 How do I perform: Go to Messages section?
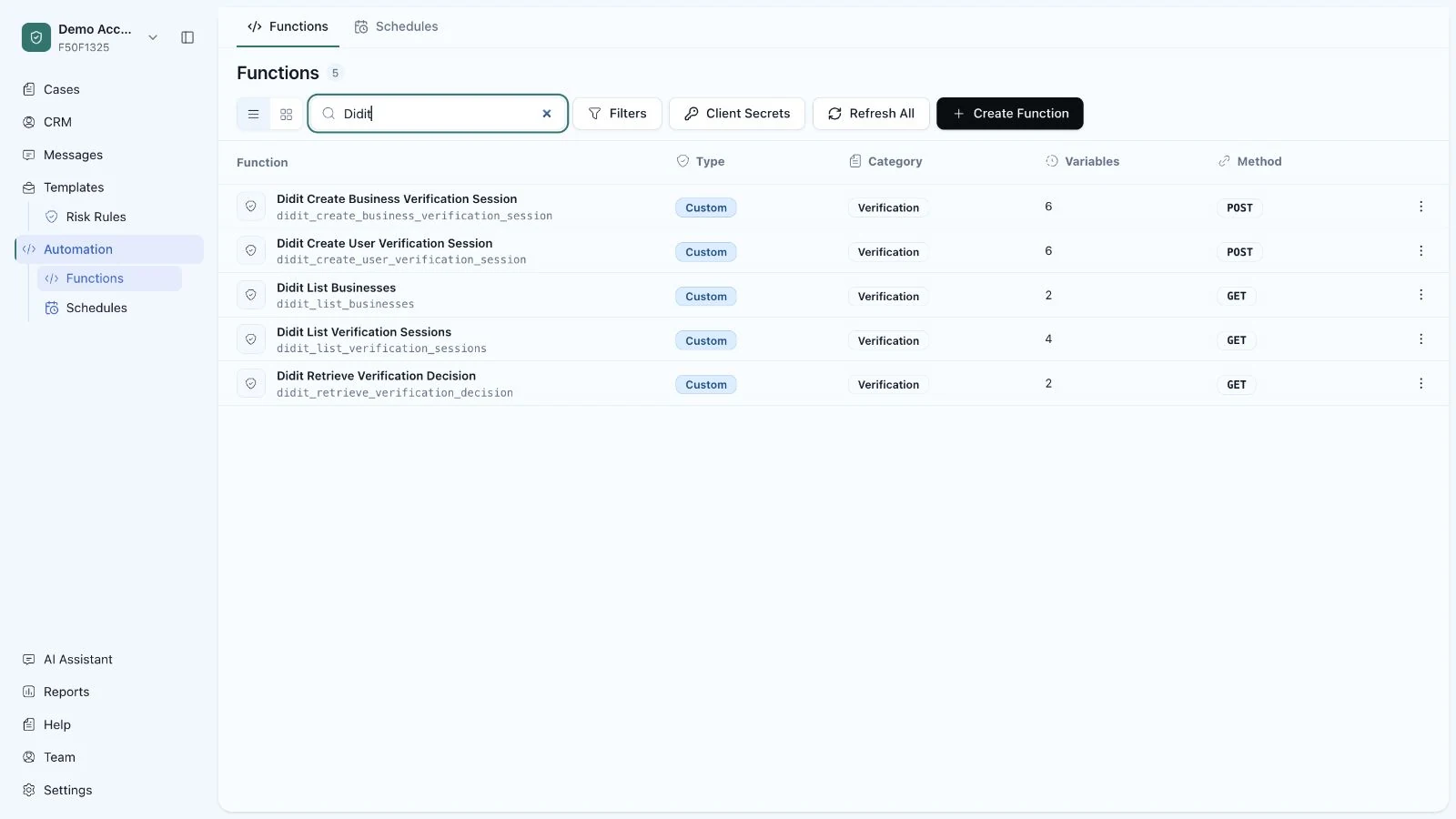(x=73, y=155)
